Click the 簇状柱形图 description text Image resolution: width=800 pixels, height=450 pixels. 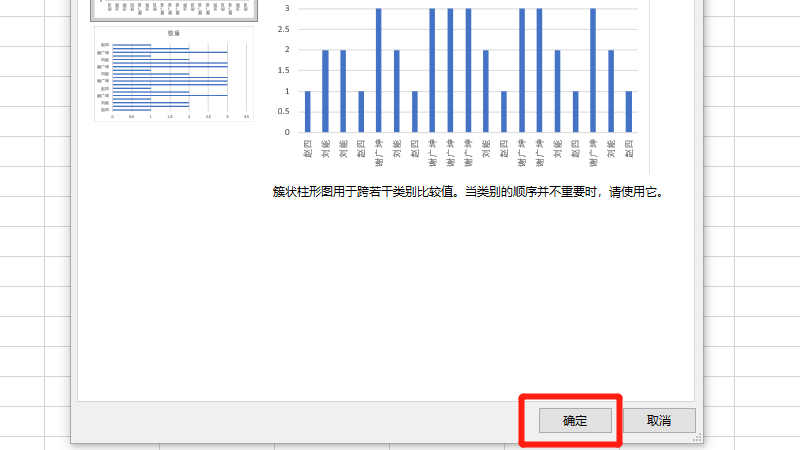pos(468,192)
